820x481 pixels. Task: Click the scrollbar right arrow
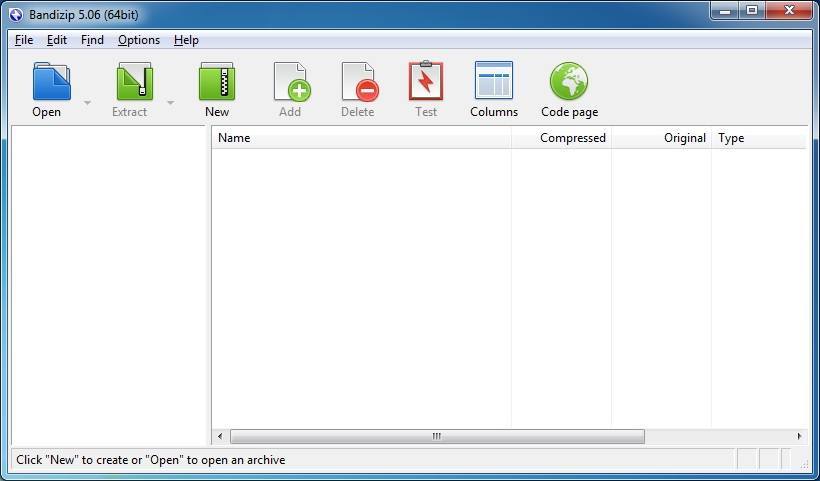click(x=799, y=436)
